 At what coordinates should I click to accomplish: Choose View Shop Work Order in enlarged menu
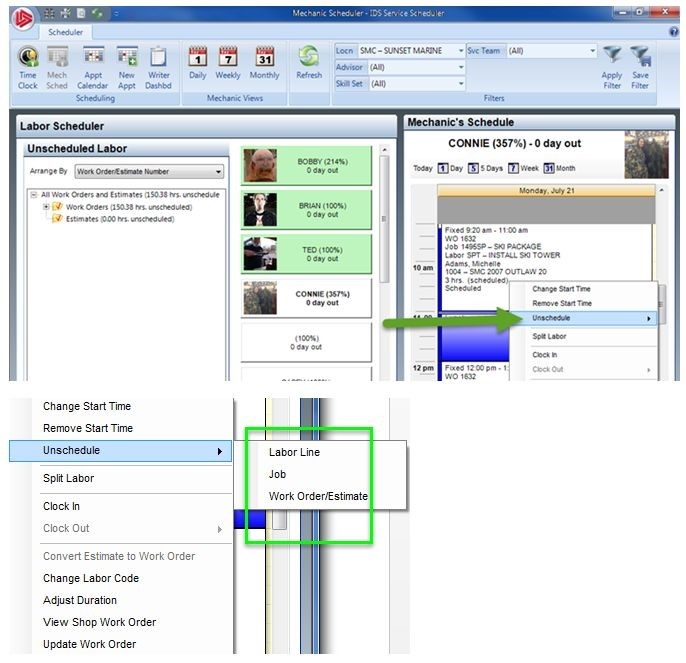point(100,622)
